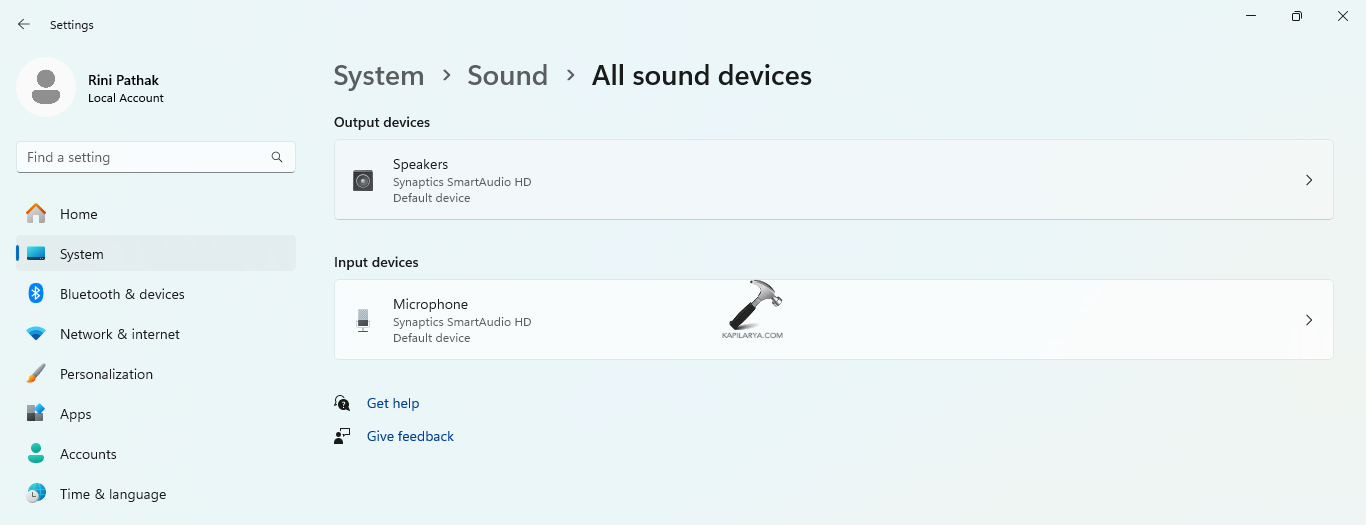Select Accounts in the sidebar

pyautogui.click(x=88, y=454)
